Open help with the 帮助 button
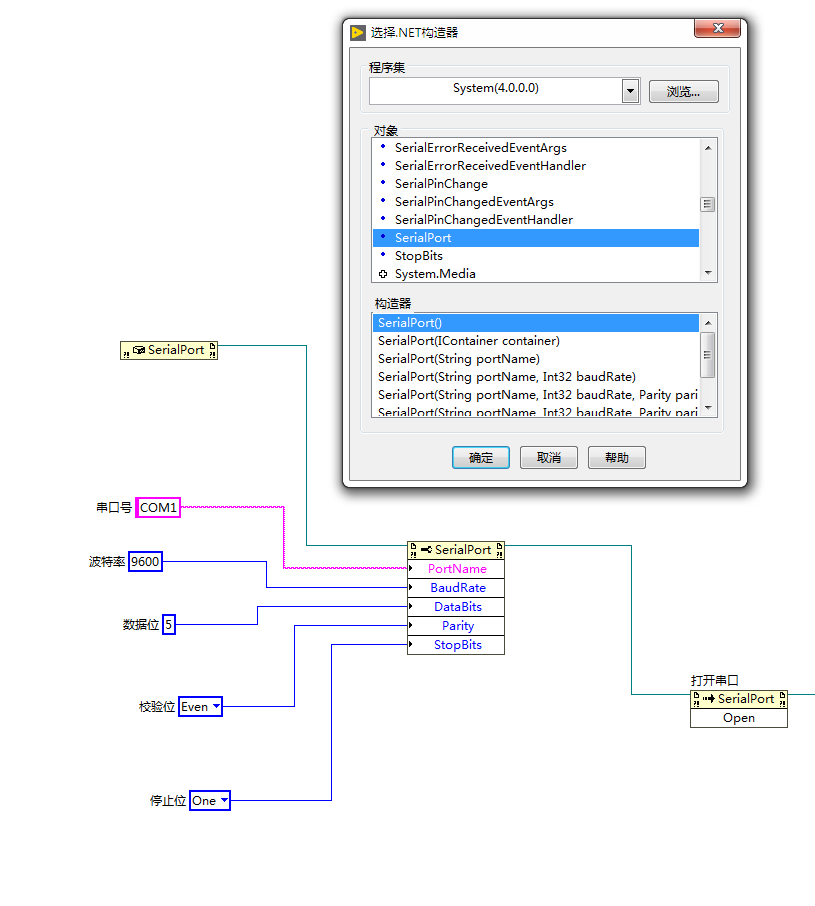815x906 pixels. pyautogui.click(x=616, y=458)
